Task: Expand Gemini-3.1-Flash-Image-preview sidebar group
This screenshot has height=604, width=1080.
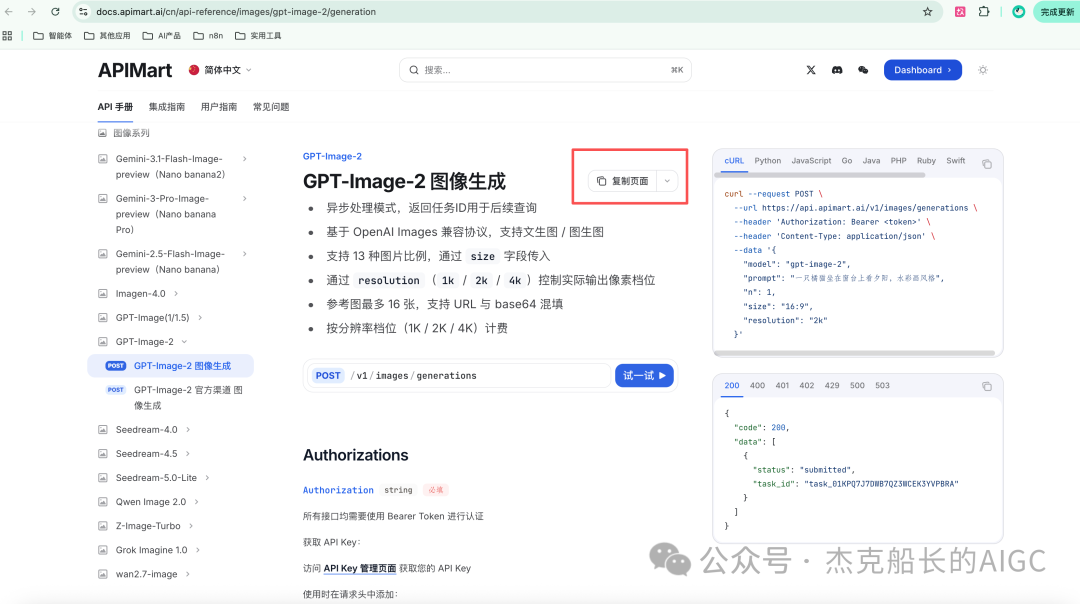Action: (245, 159)
